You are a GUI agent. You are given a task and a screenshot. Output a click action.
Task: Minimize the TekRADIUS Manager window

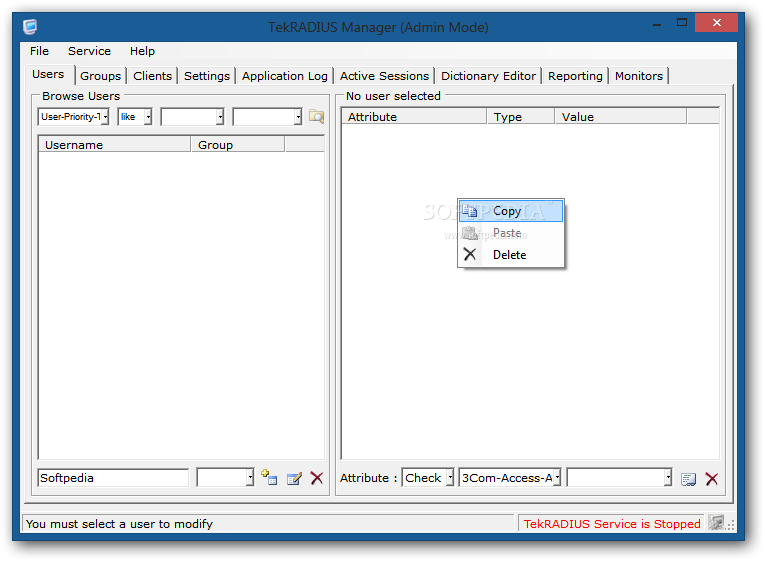[657, 23]
